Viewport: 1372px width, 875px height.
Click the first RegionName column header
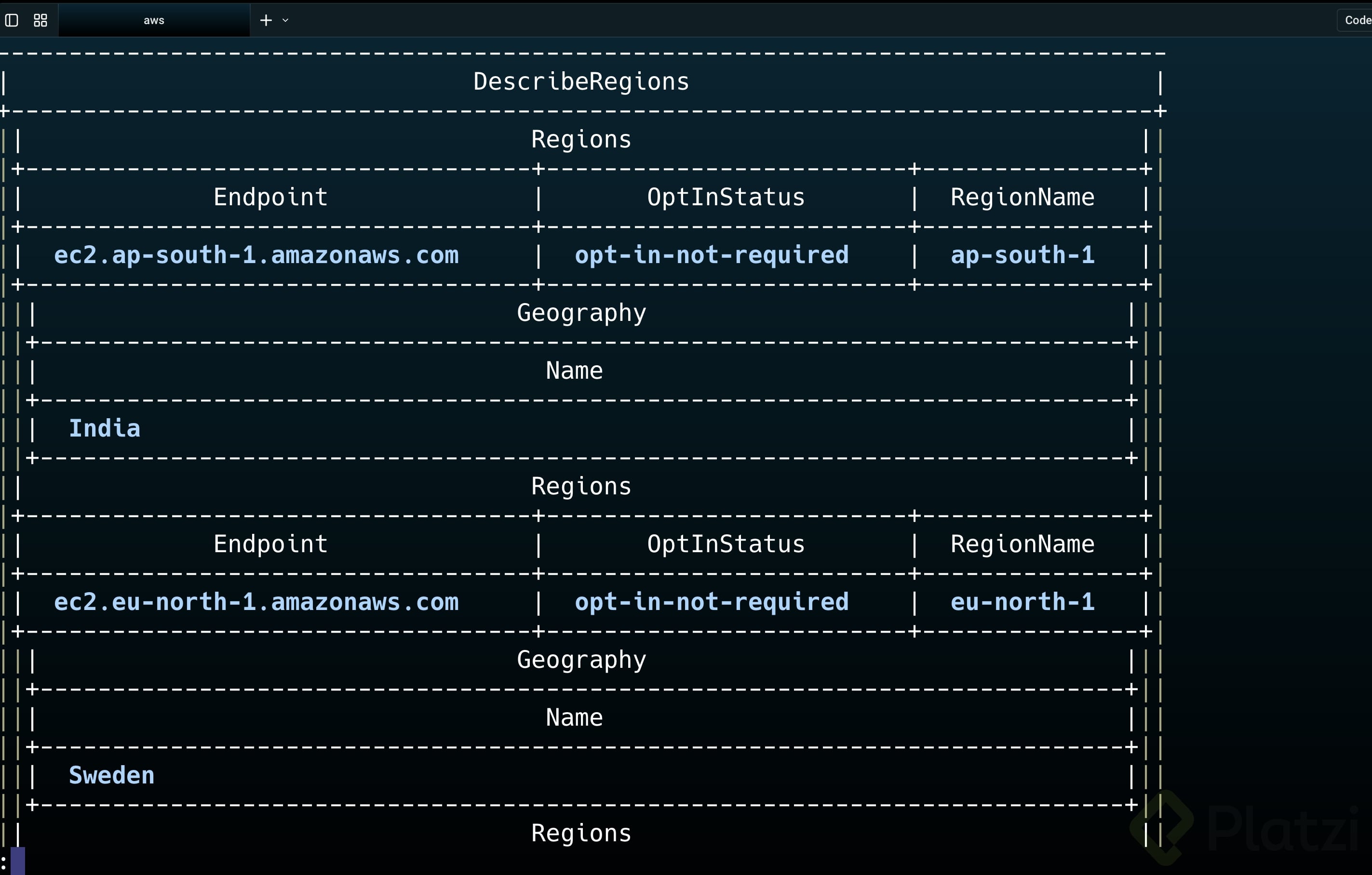[1022, 198]
